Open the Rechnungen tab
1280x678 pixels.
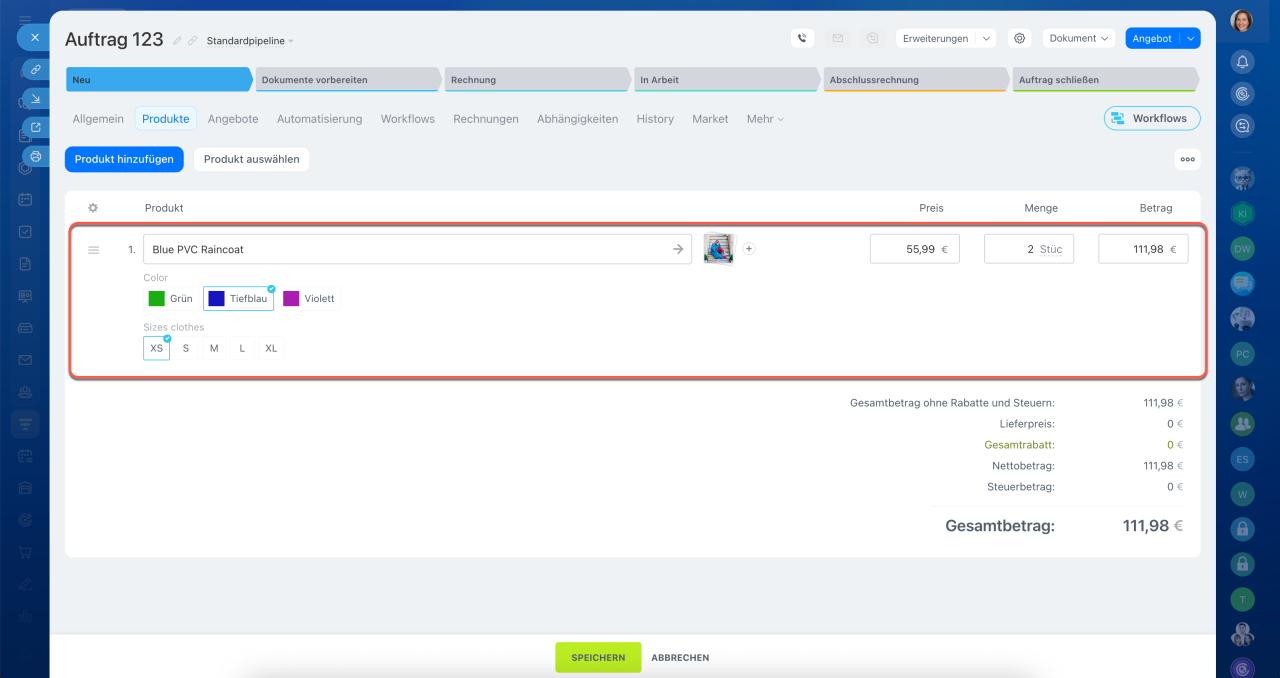pos(486,119)
